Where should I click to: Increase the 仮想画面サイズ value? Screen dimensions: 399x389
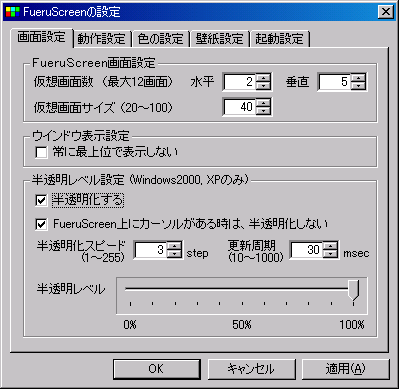[263, 103]
